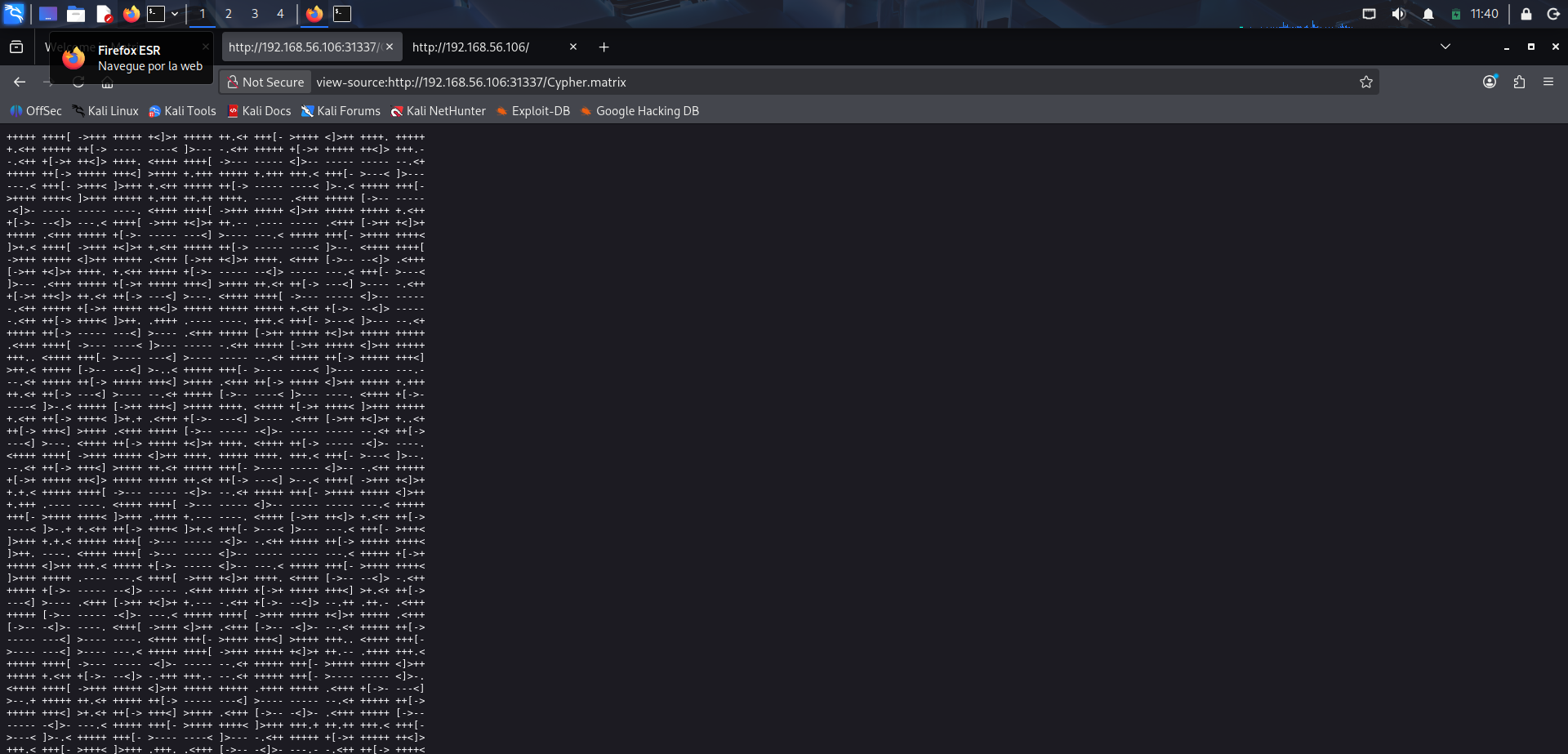This screenshot has width=1568, height=754.
Task: Reload the Cypher.matrix page
Action: (x=78, y=82)
